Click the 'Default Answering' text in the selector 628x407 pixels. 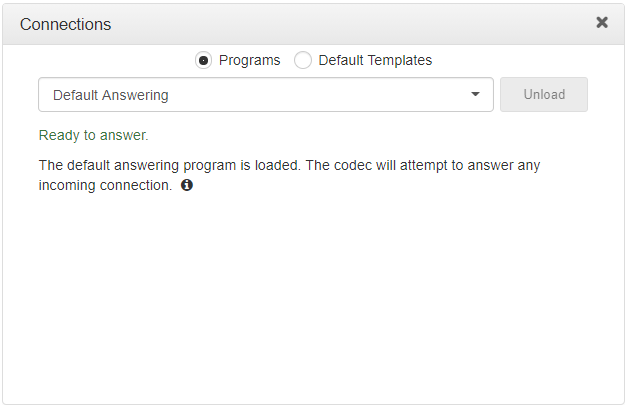(x=111, y=95)
